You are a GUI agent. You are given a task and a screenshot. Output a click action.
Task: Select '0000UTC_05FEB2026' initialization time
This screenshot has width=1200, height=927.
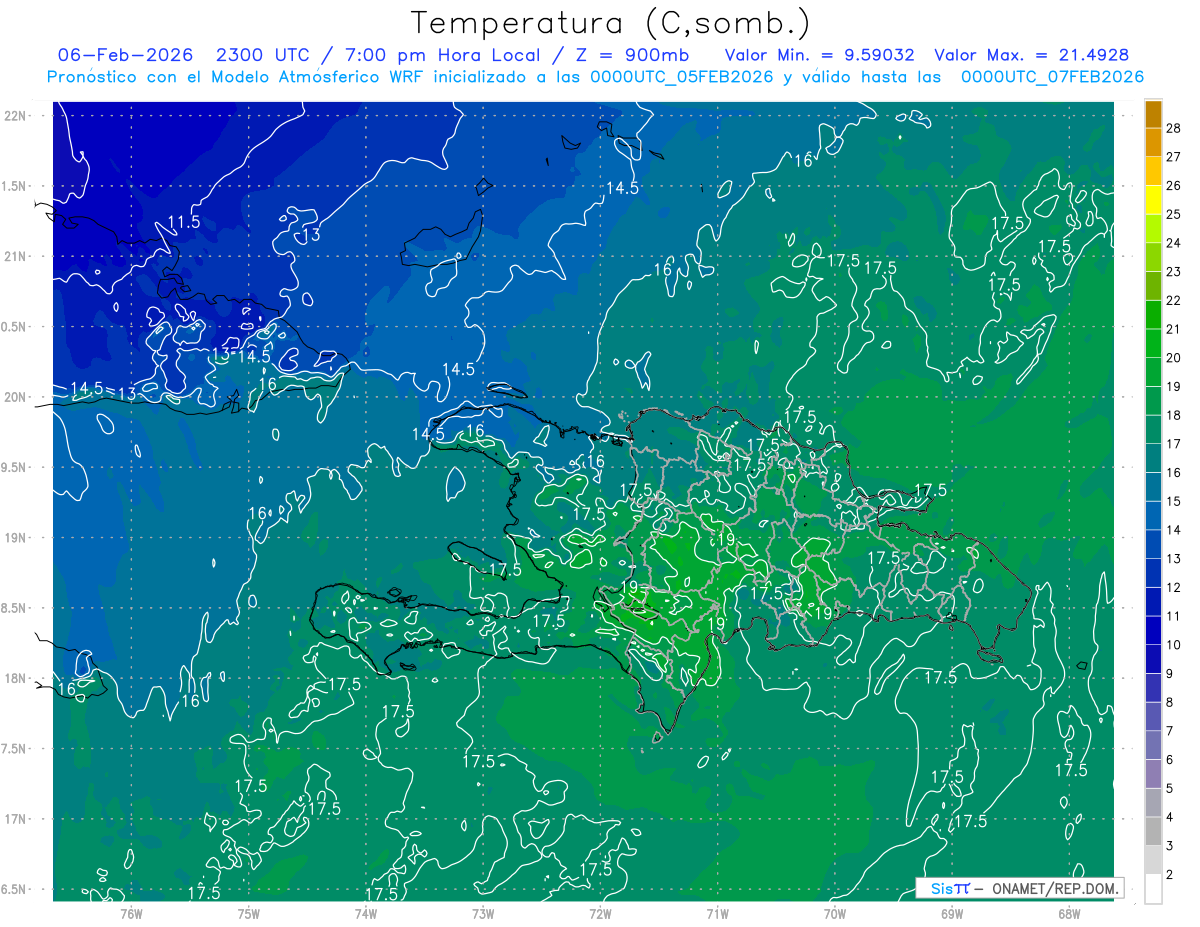[x=682, y=77]
